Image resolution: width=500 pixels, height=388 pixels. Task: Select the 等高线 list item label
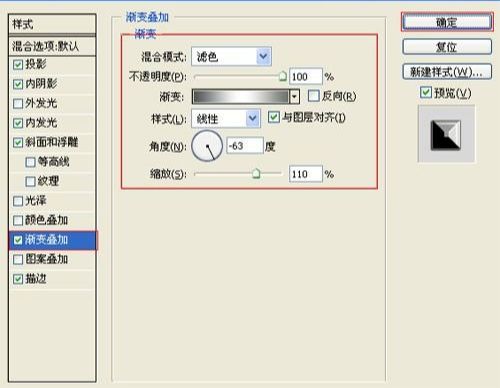coord(54,162)
